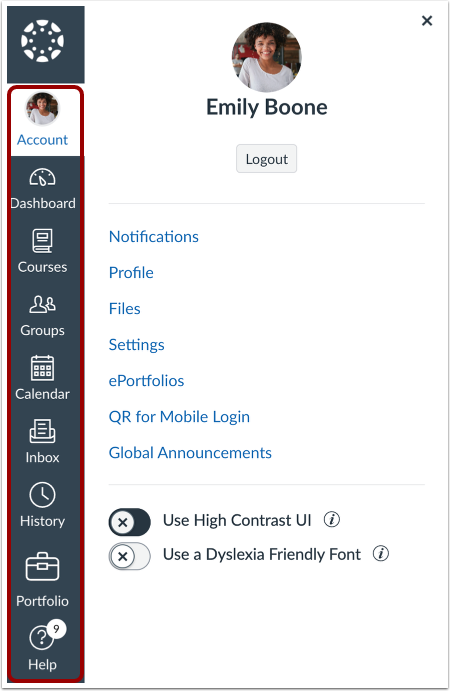This screenshot has width=450, height=691.
Task: Click Emily Boone's large profile picture
Action: (x=267, y=57)
